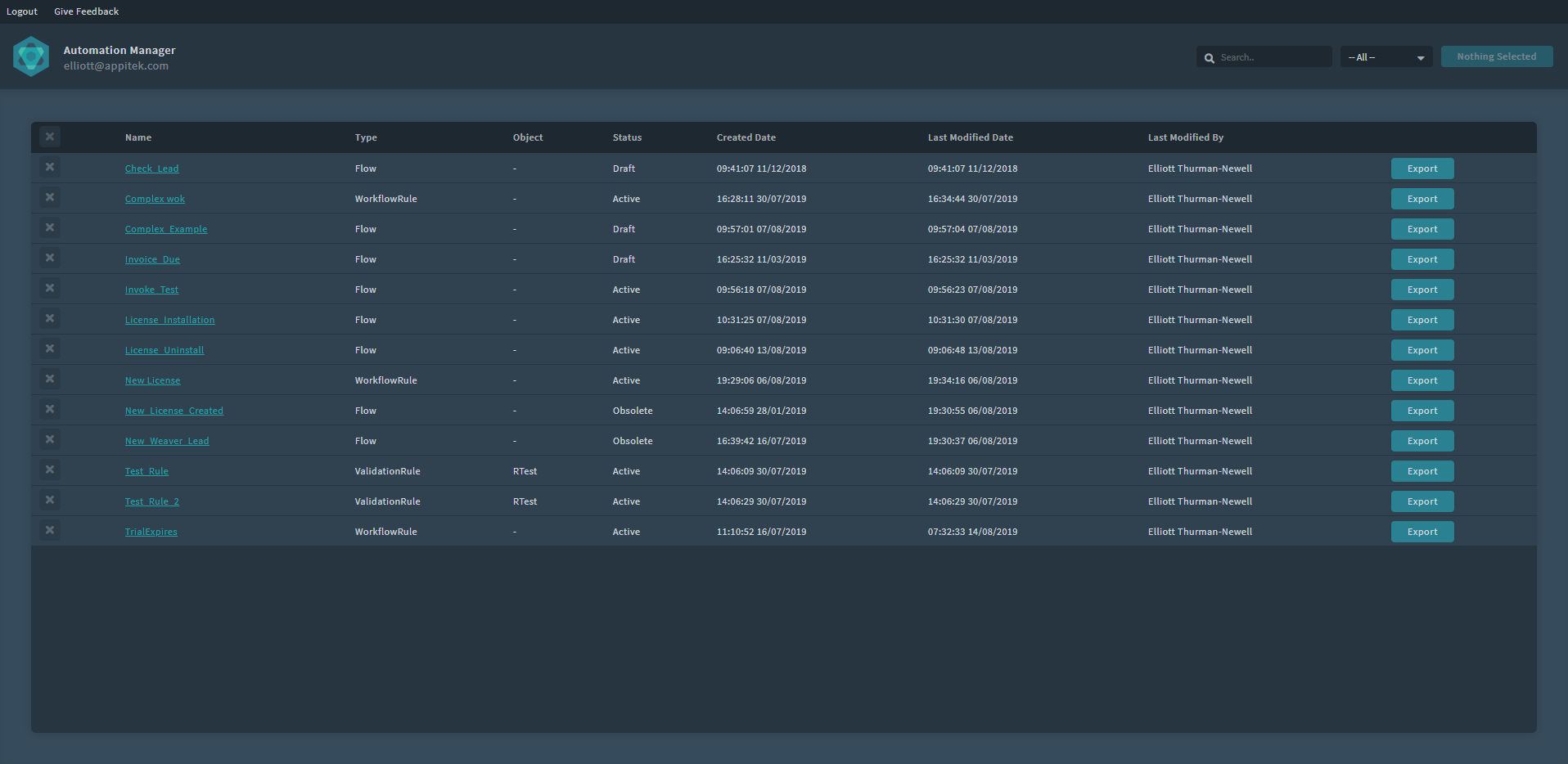Export the License_Installation flow

coord(1422,320)
